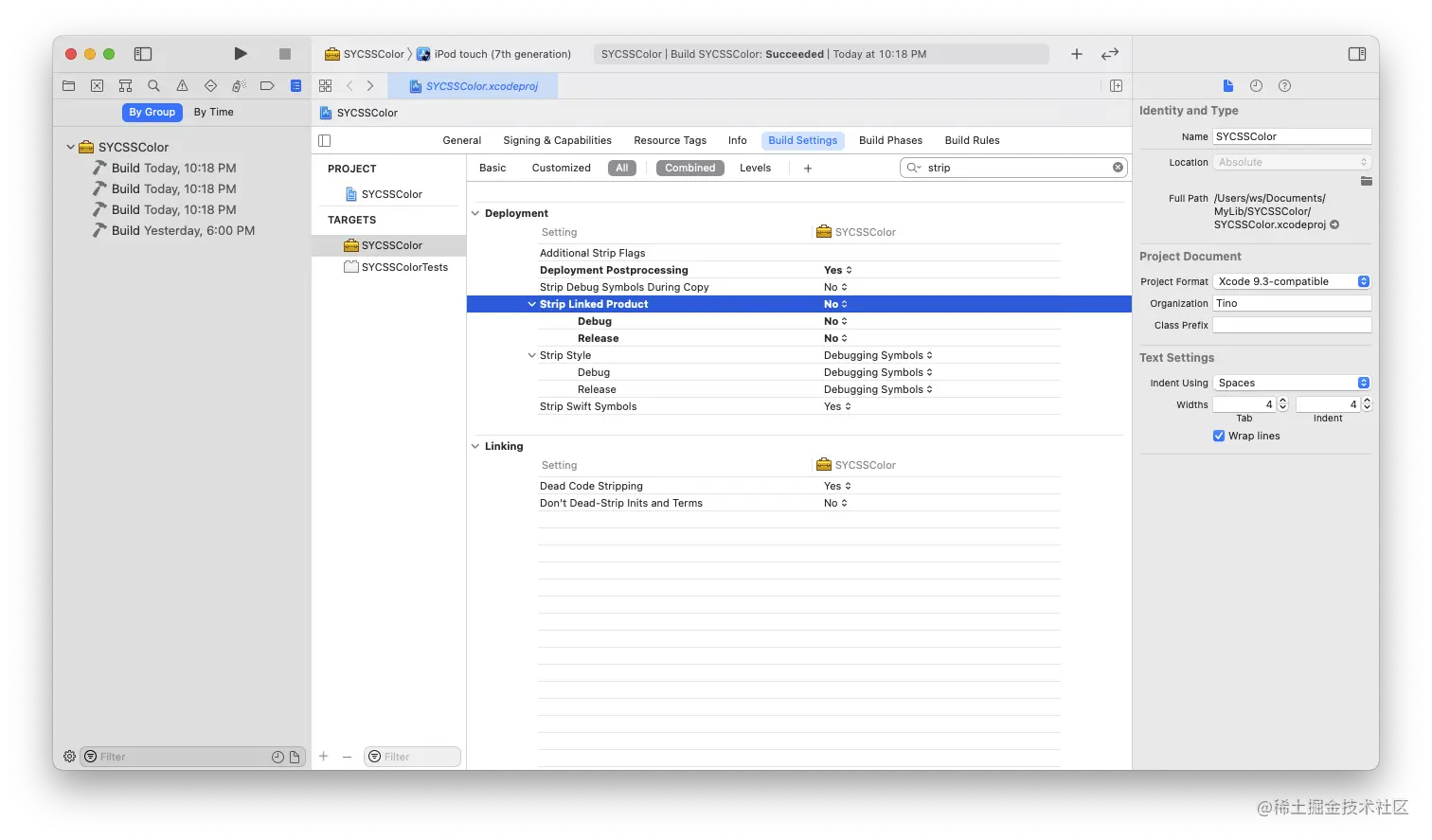Open the related items grid icon
This screenshot has width=1432, height=840.
[x=326, y=85]
